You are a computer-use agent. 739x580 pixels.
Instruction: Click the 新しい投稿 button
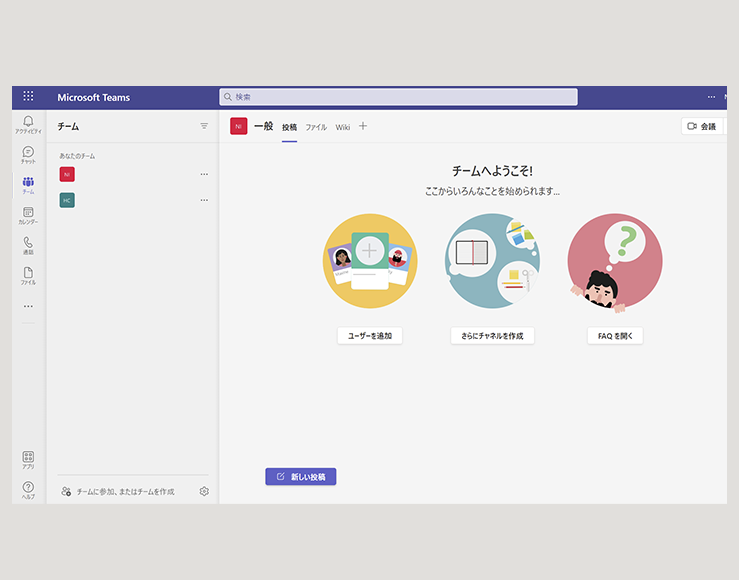(x=301, y=477)
